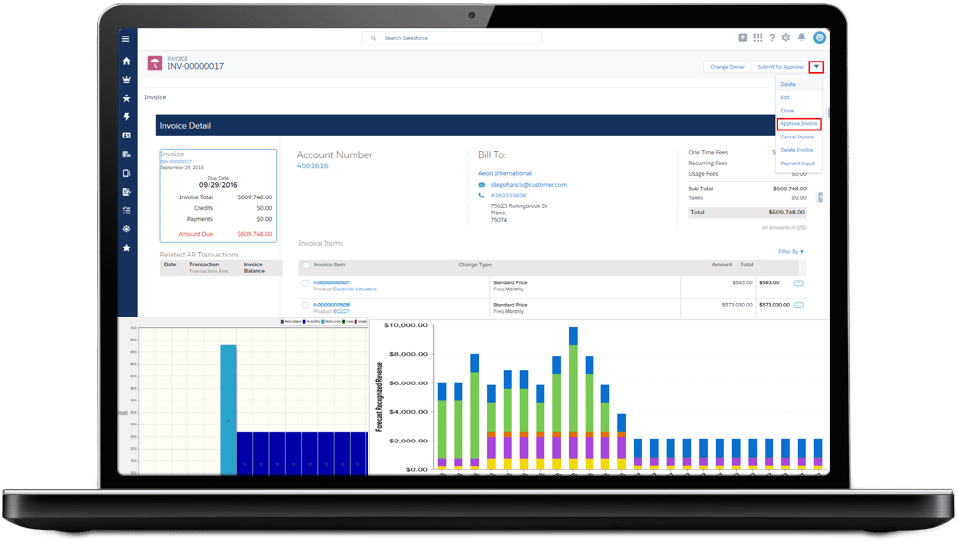Choose Approve Invoice from the menu

pyautogui.click(x=799, y=123)
